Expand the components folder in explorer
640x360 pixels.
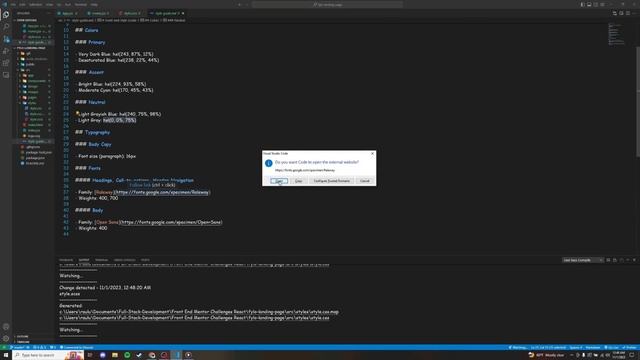click(37, 81)
